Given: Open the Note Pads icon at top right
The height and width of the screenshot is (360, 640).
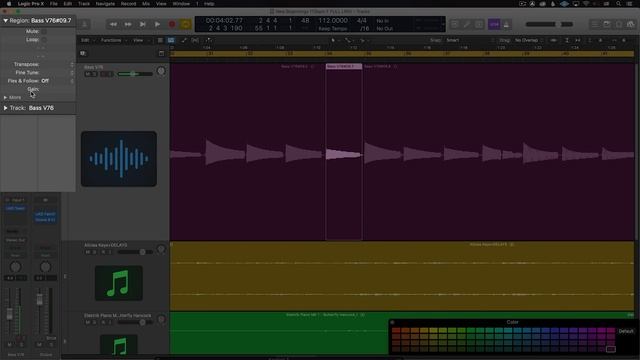Looking at the screenshot, I should click(x=607, y=24).
